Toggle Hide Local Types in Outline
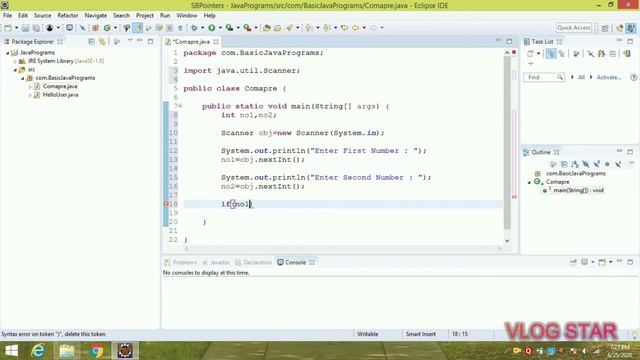This screenshot has height=360, width=640. 618,164
